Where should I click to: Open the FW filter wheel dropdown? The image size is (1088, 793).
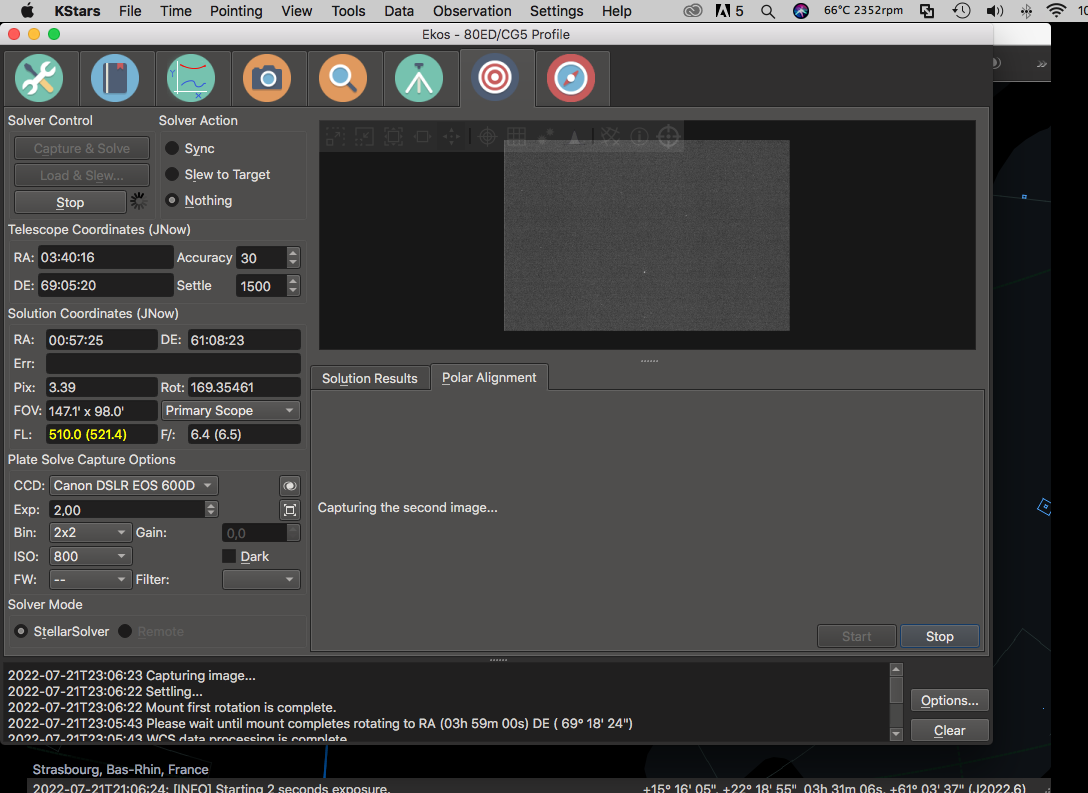pos(90,579)
